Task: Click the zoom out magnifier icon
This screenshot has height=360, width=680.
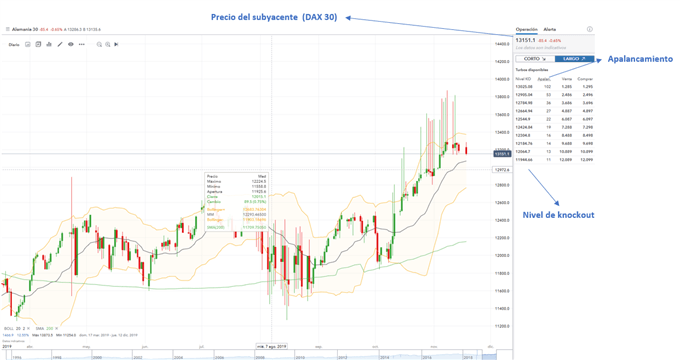Action: (x=99, y=44)
